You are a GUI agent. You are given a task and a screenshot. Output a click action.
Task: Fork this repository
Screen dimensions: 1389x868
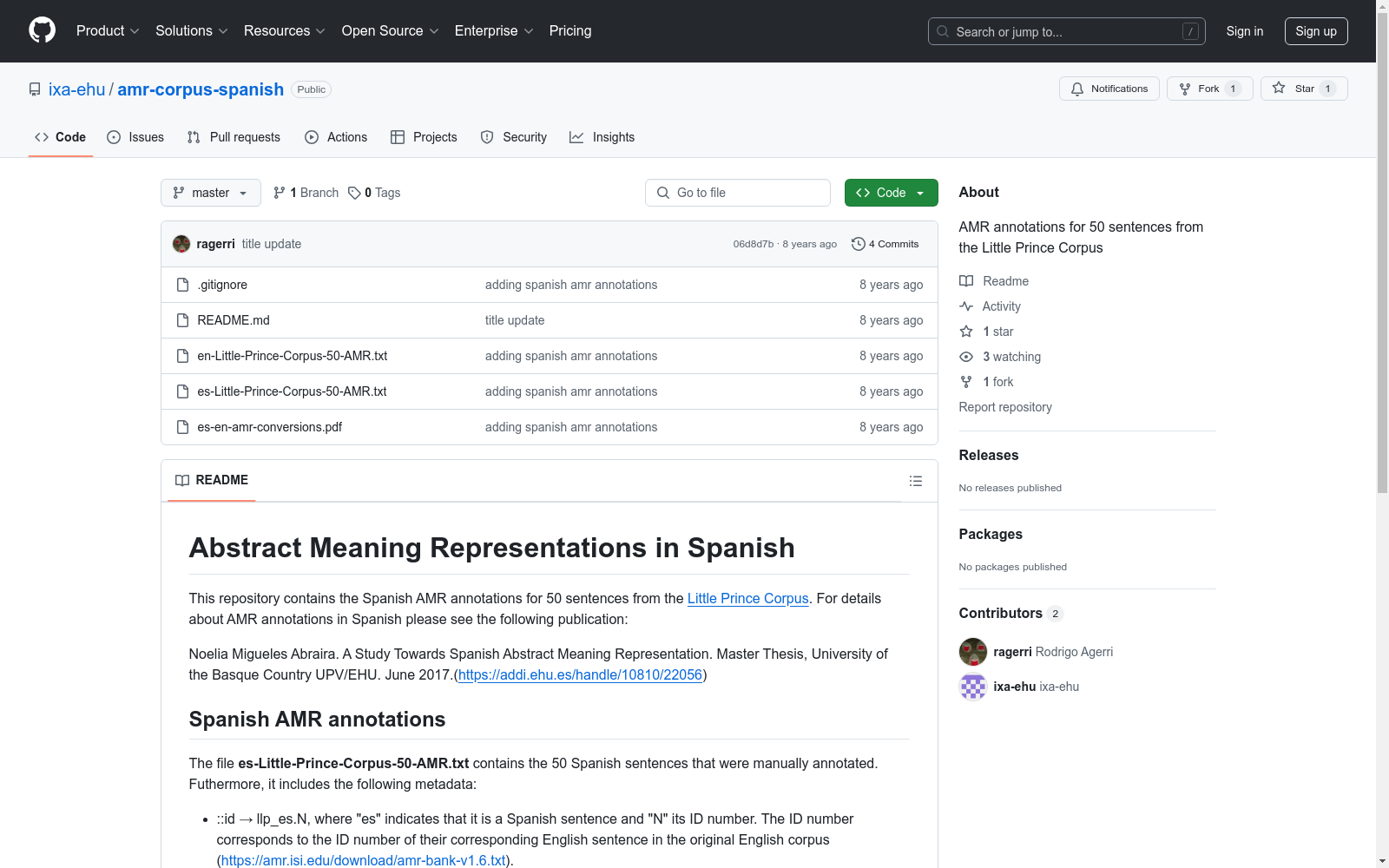pos(1209,89)
